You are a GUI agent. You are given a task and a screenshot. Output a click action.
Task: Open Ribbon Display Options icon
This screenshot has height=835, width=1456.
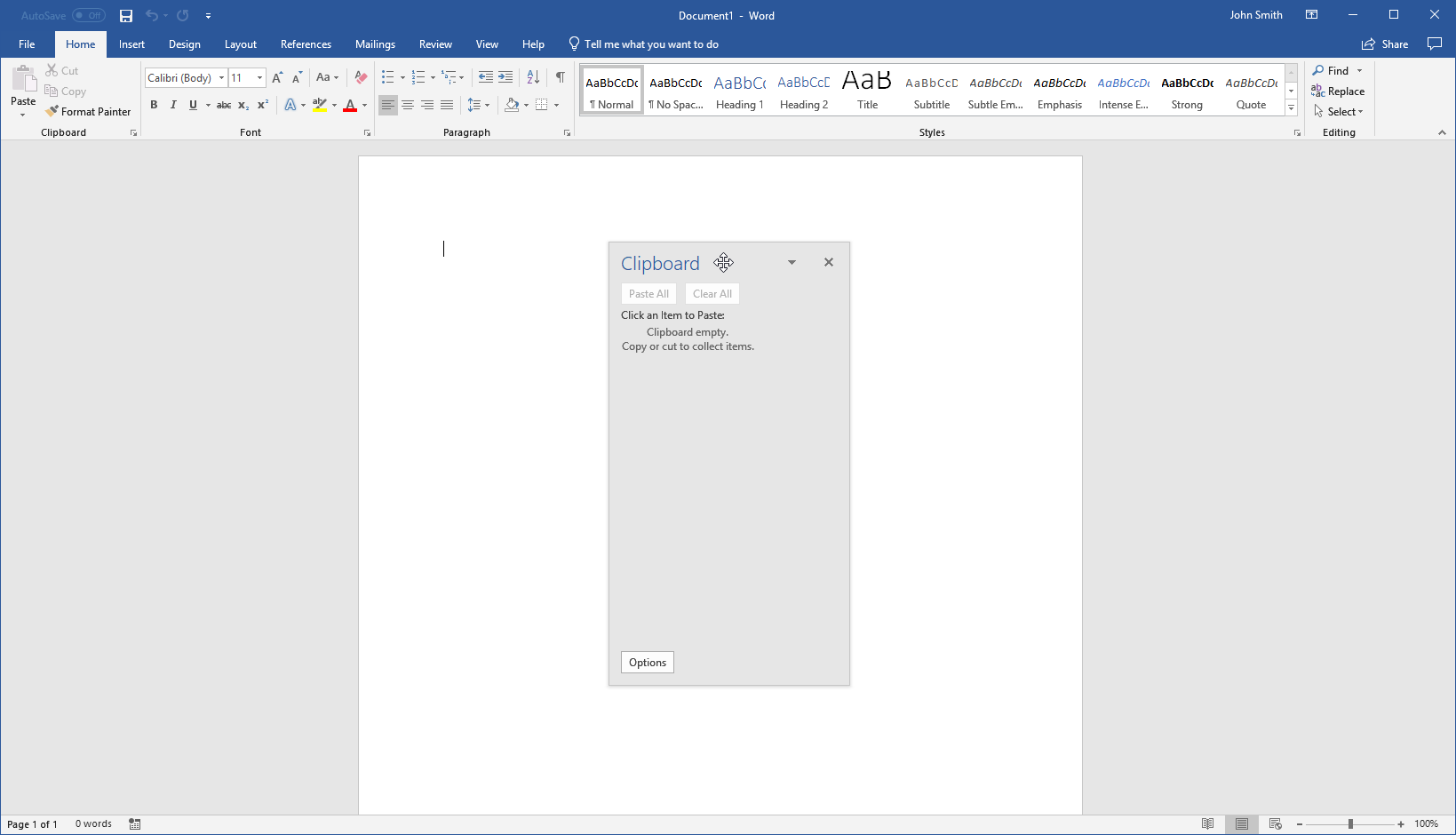click(x=1311, y=15)
